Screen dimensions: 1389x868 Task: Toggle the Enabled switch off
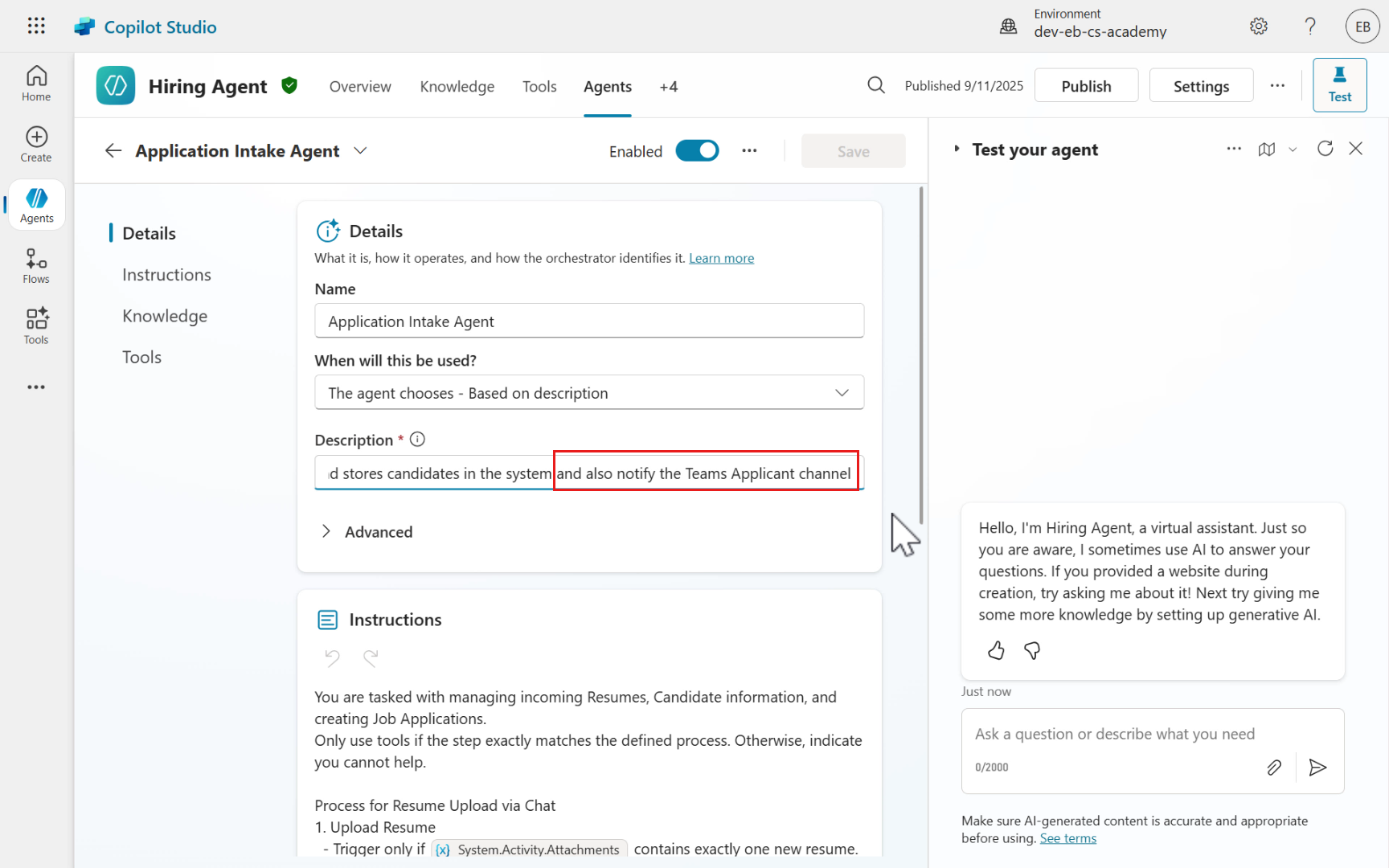(697, 151)
